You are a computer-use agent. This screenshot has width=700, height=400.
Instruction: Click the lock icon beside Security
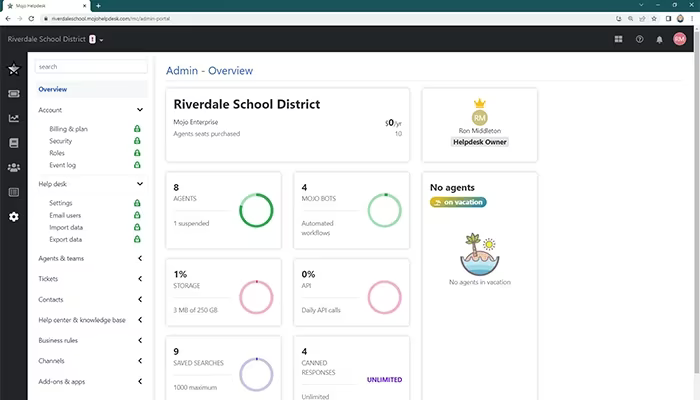click(x=137, y=141)
